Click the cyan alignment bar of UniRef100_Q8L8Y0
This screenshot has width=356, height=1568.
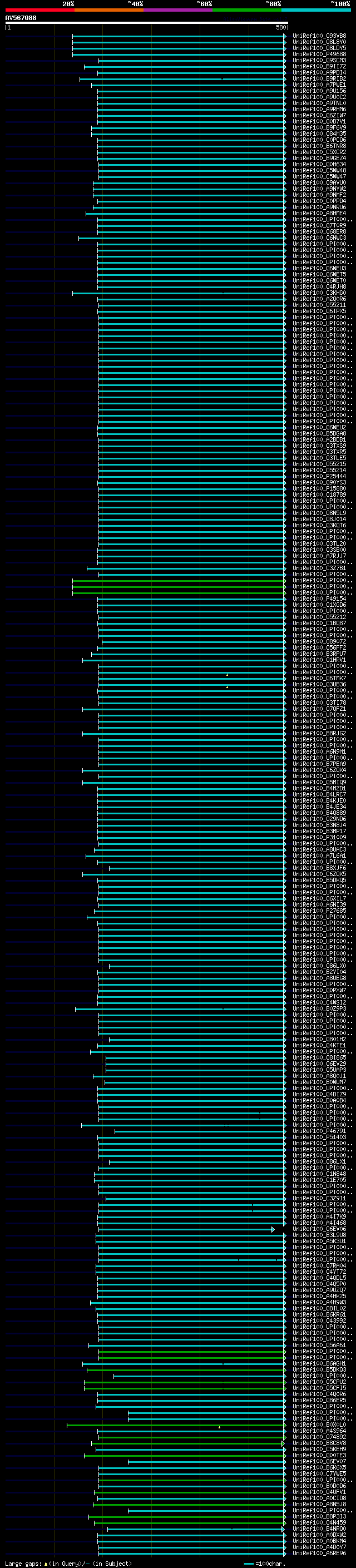(x=179, y=42)
